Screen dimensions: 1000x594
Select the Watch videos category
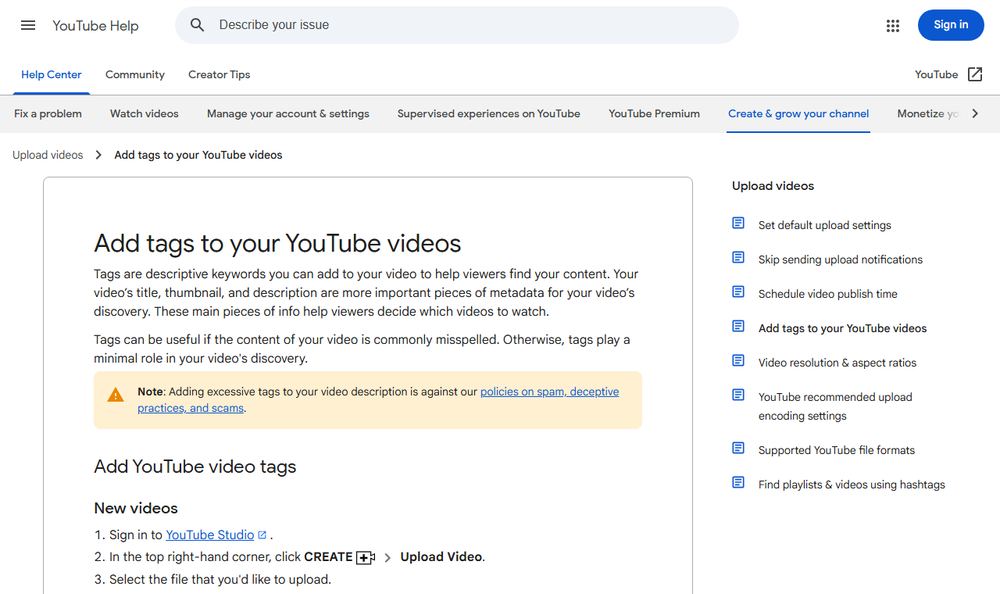144,114
